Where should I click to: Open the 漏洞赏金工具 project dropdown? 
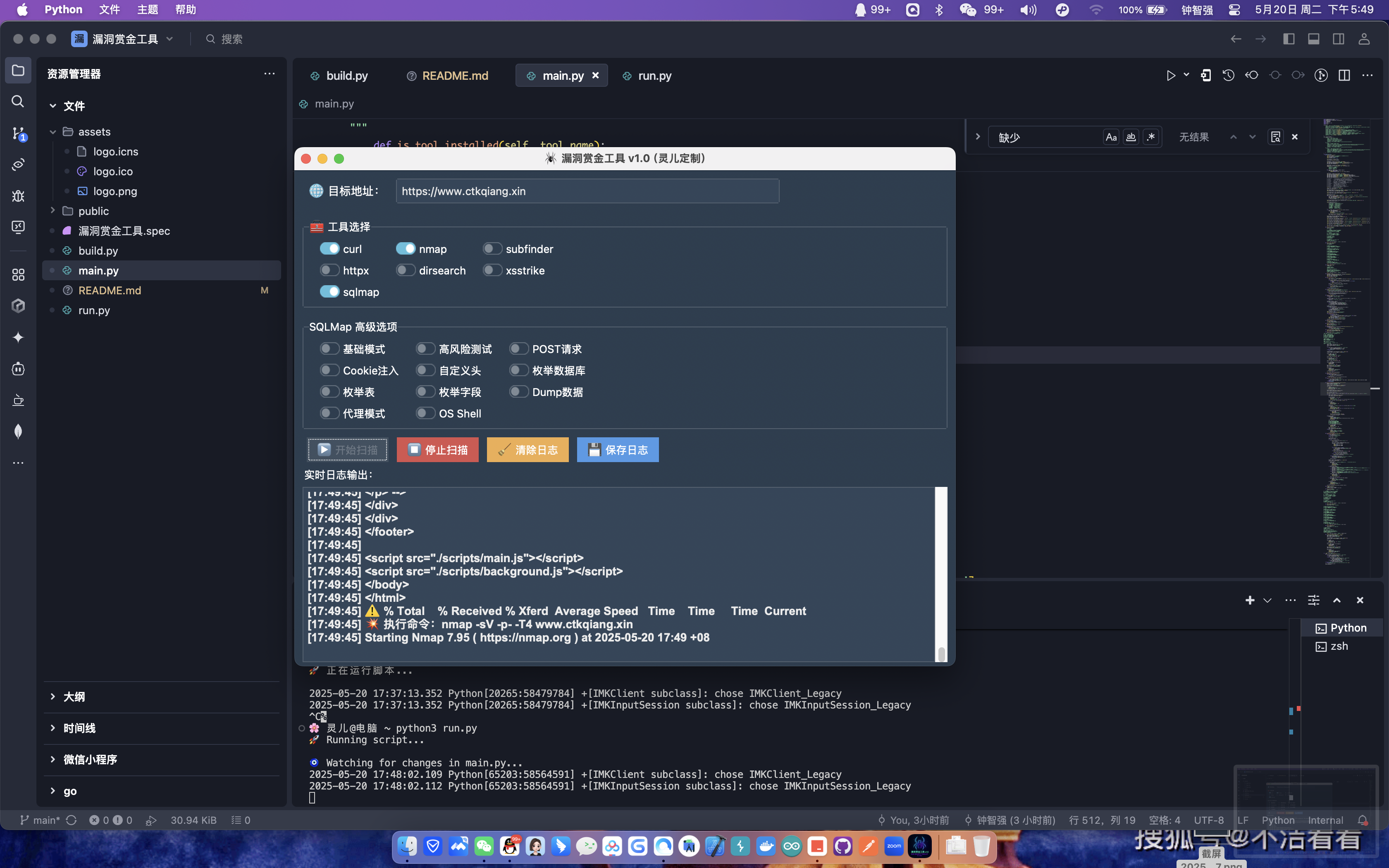(x=170, y=38)
